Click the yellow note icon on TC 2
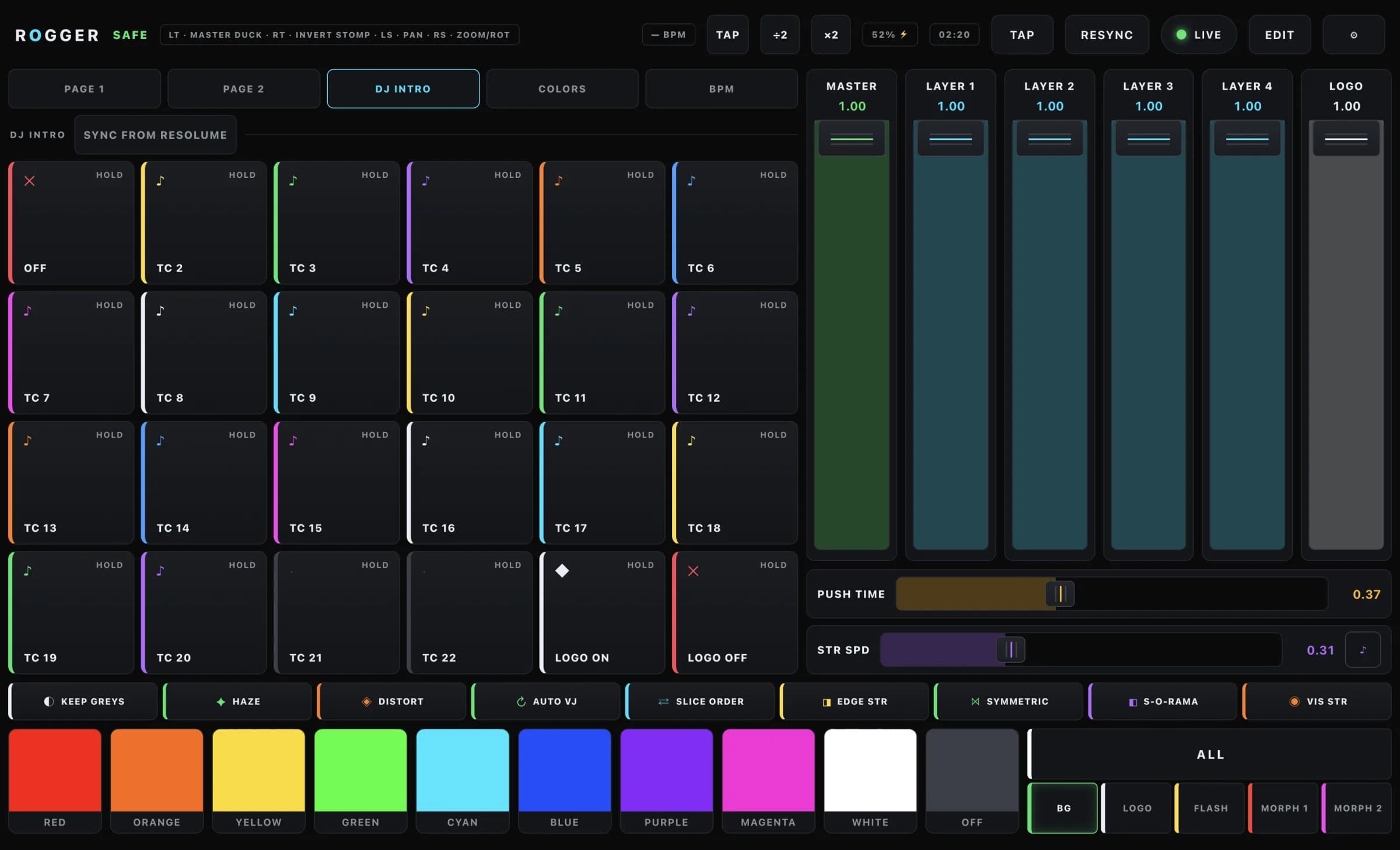1400x850 pixels. pos(160,181)
